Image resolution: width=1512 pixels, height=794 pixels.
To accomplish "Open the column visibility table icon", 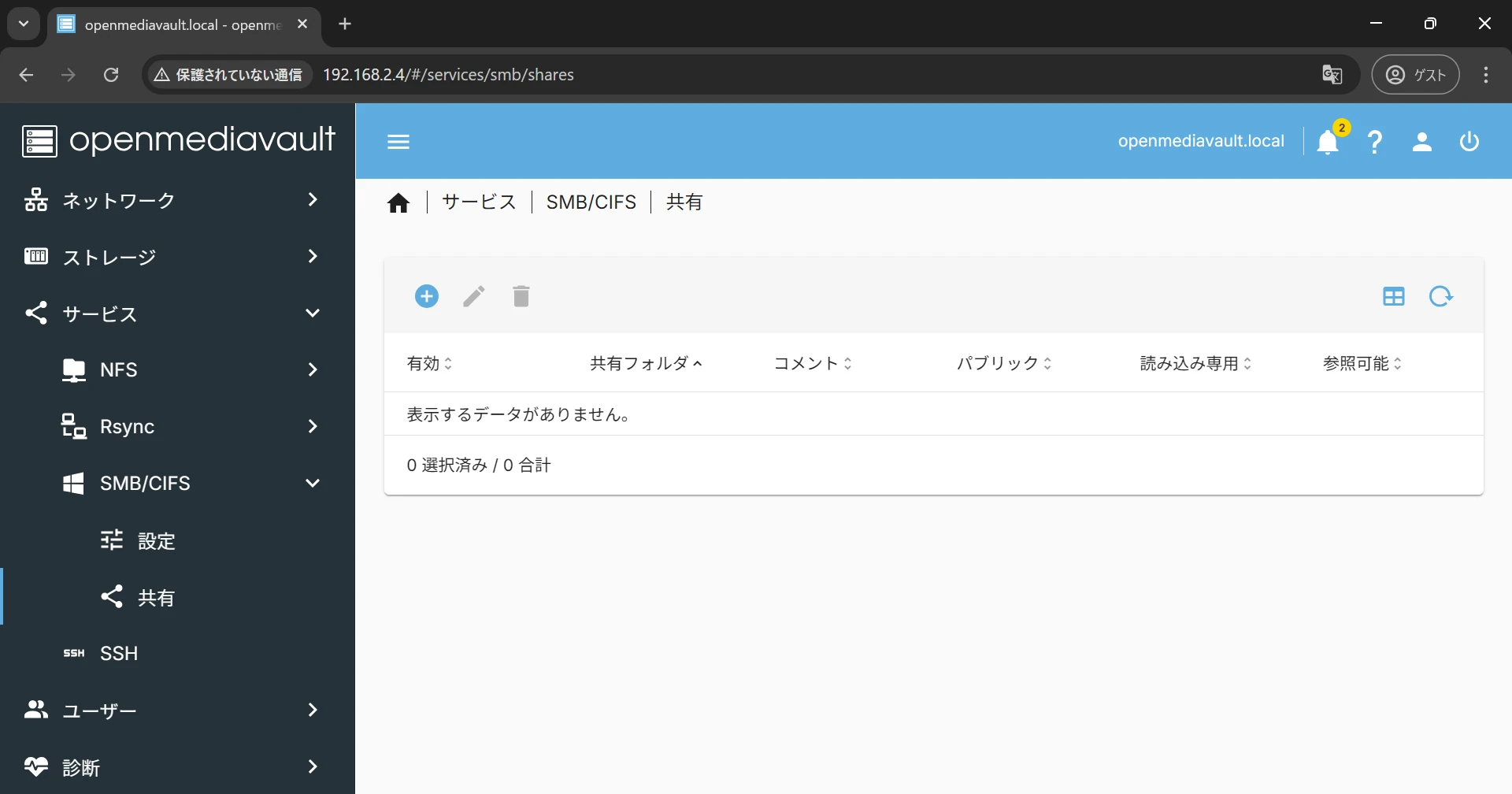I will click(1394, 296).
